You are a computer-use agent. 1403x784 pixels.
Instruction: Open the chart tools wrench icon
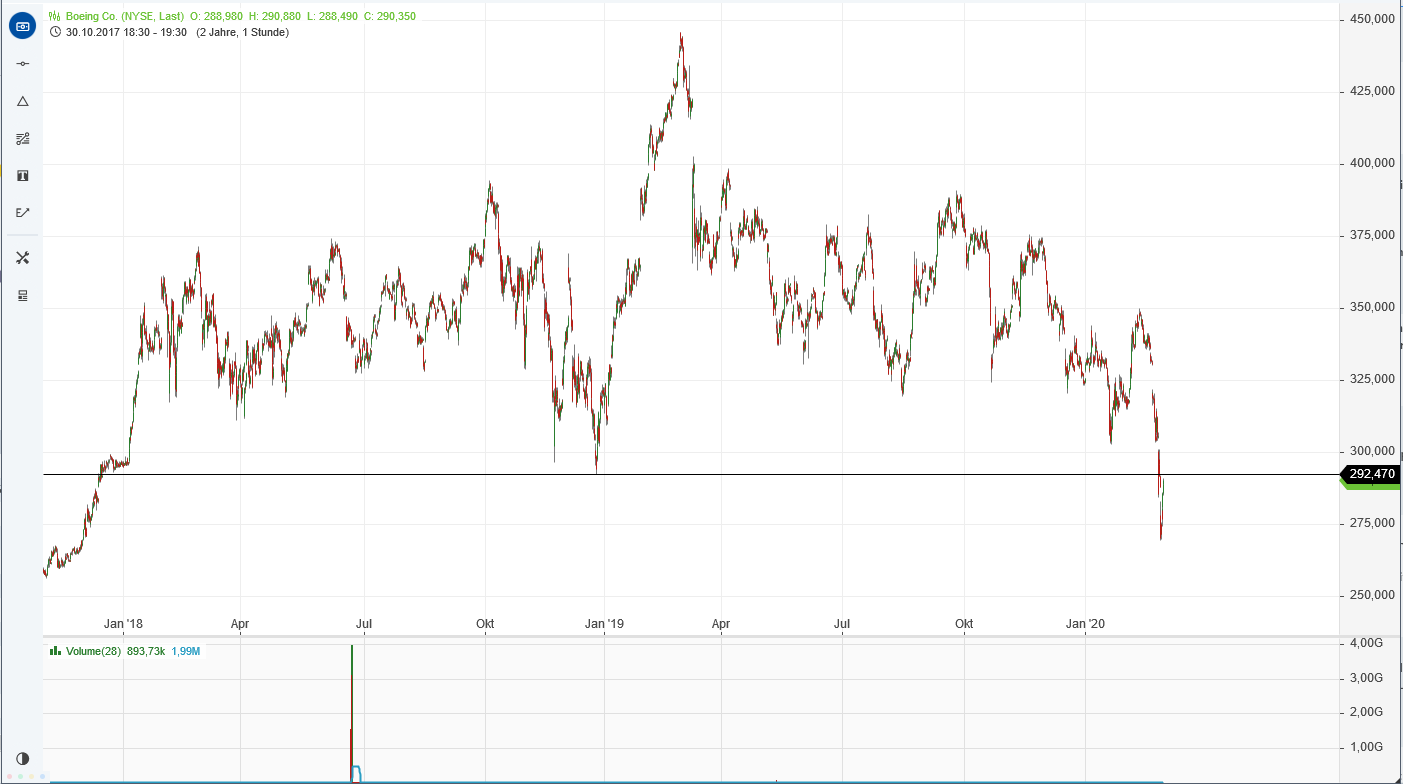coord(22,257)
